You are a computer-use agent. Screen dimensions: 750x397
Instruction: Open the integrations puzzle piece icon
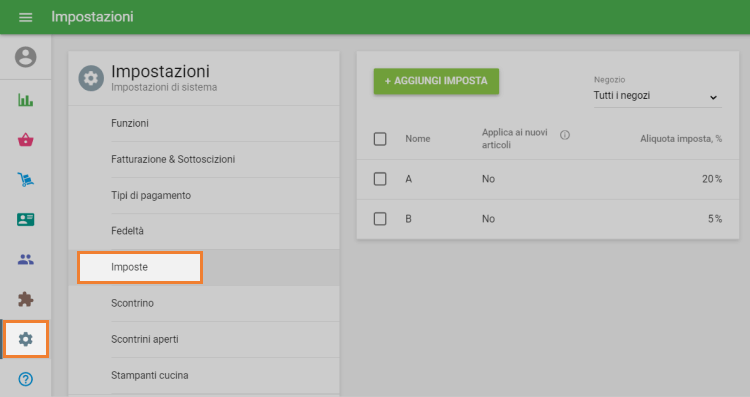pos(25,299)
